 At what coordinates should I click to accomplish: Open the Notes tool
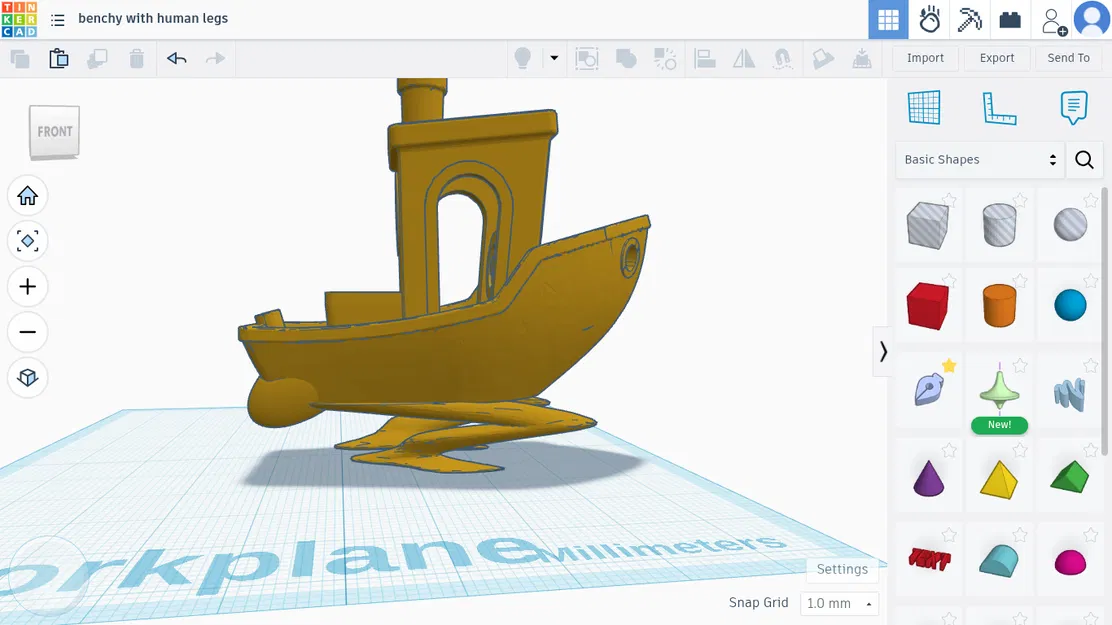(x=1073, y=107)
